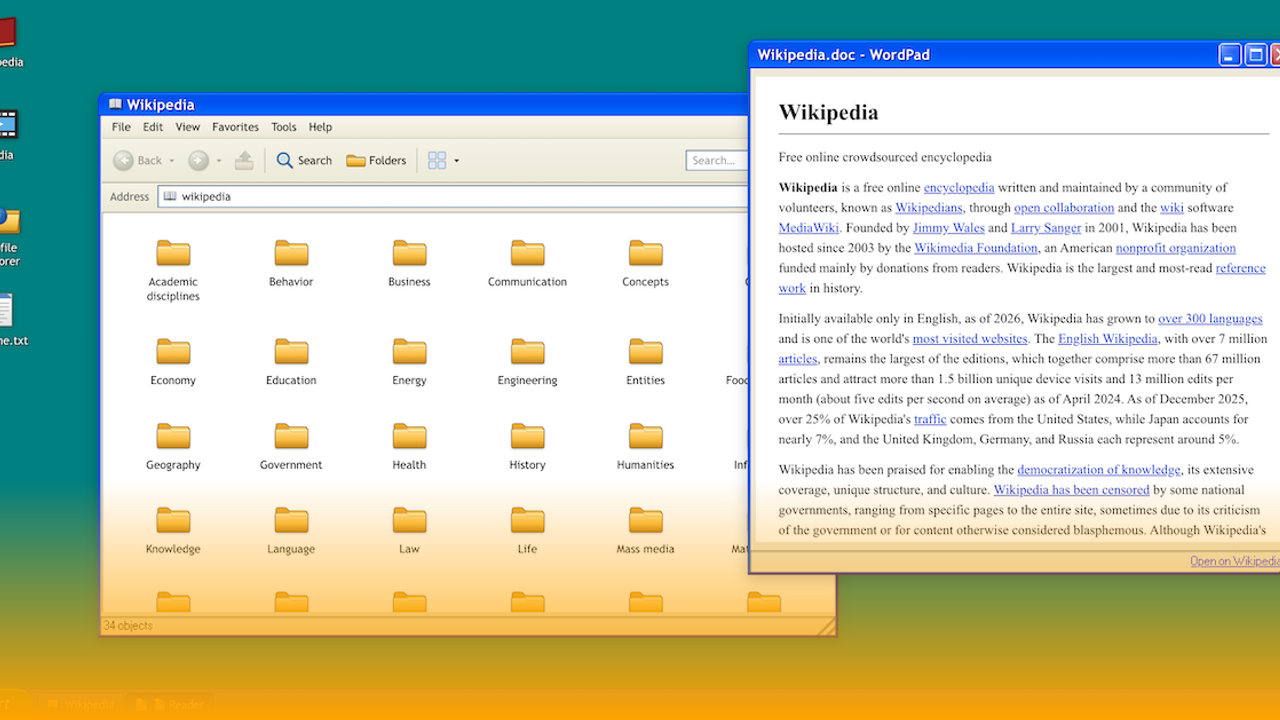Follow the Larry Sanger link
This screenshot has width=1280, height=720.
[1046, 228]
